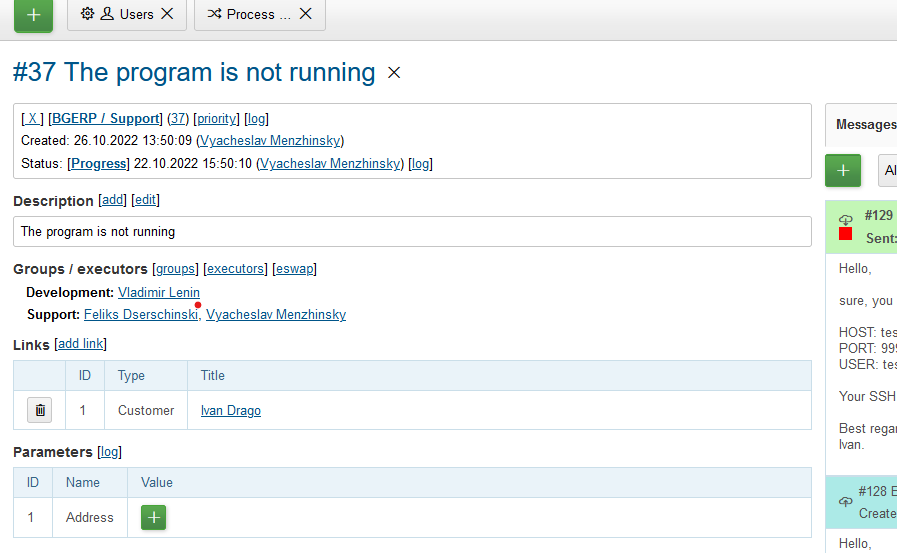897x553 pixels.
Task: Delete the Ivan Drago link with trash icon
Action: 39,410
